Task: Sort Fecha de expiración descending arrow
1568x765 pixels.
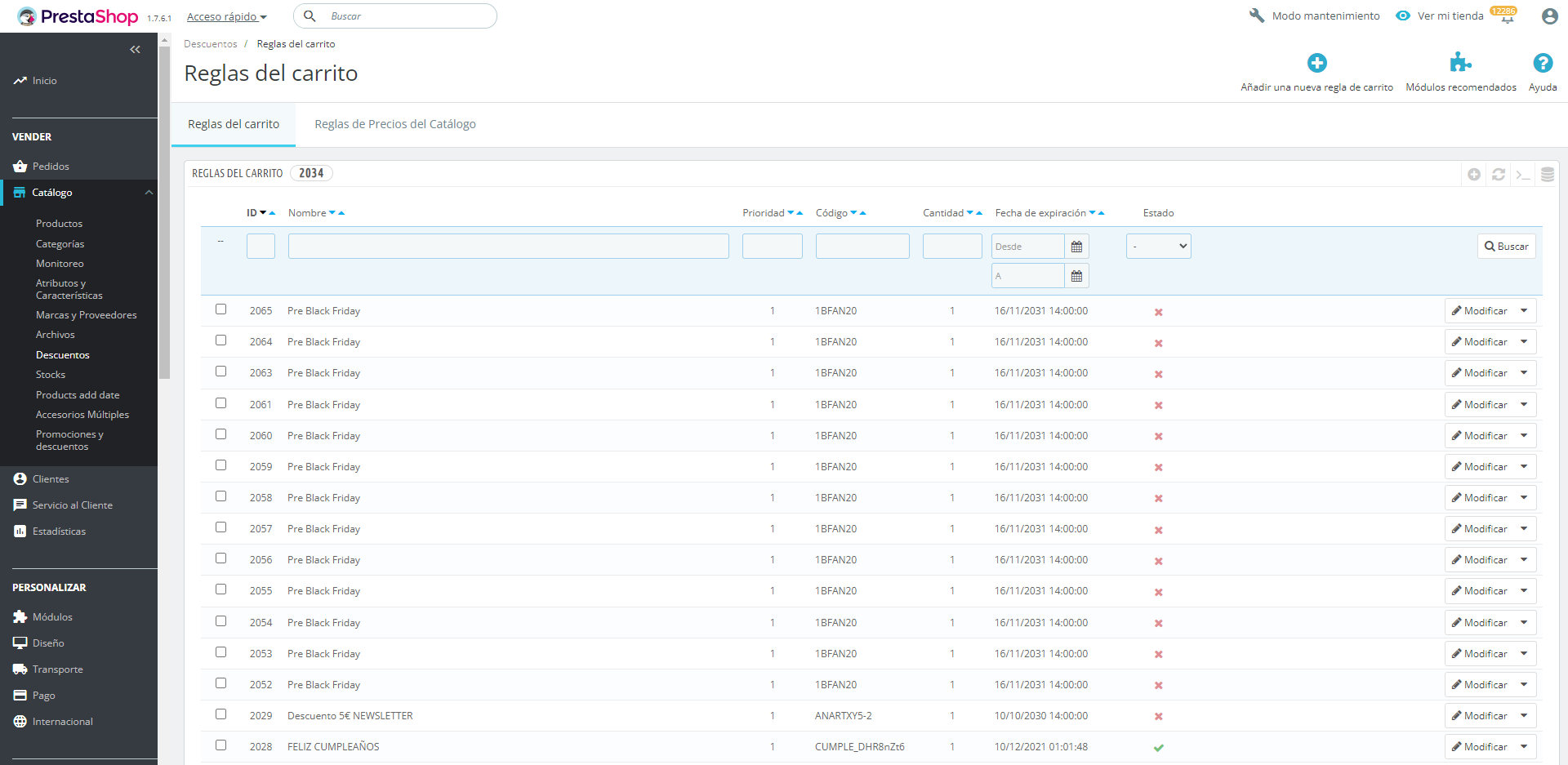Action: click(1092, 213)
